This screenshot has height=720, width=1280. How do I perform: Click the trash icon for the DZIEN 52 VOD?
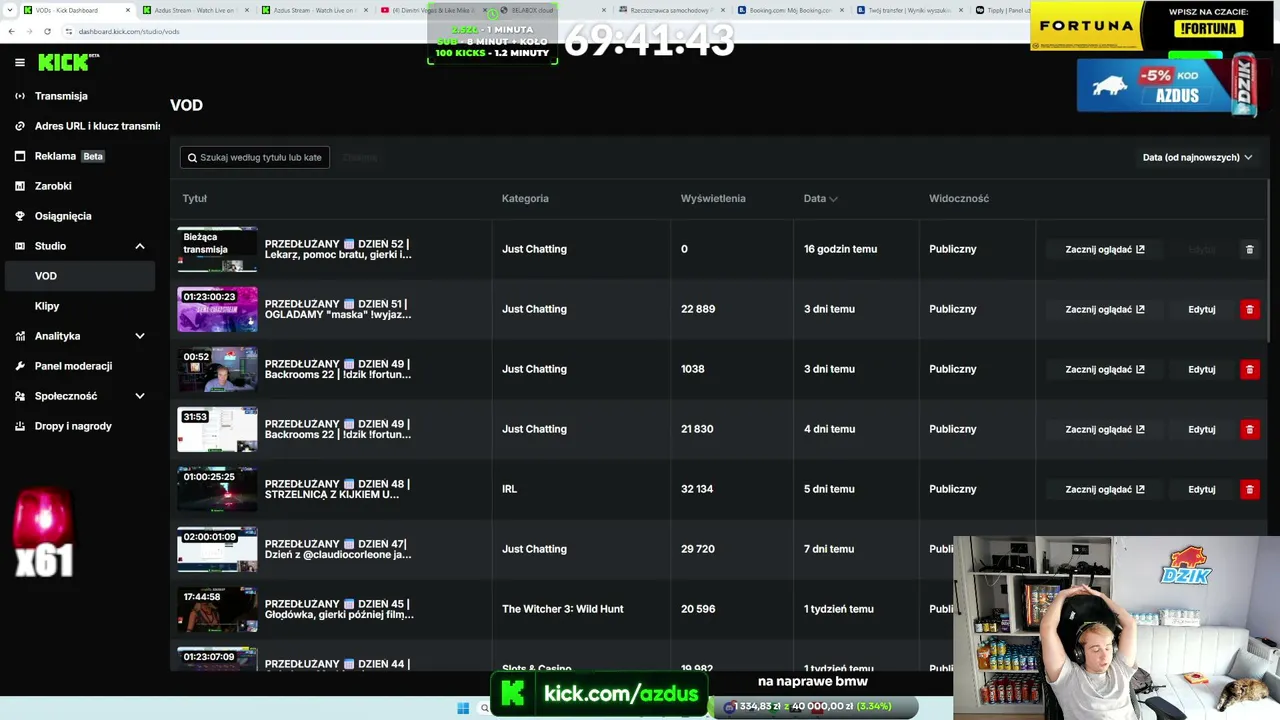tap(1249, 249)
